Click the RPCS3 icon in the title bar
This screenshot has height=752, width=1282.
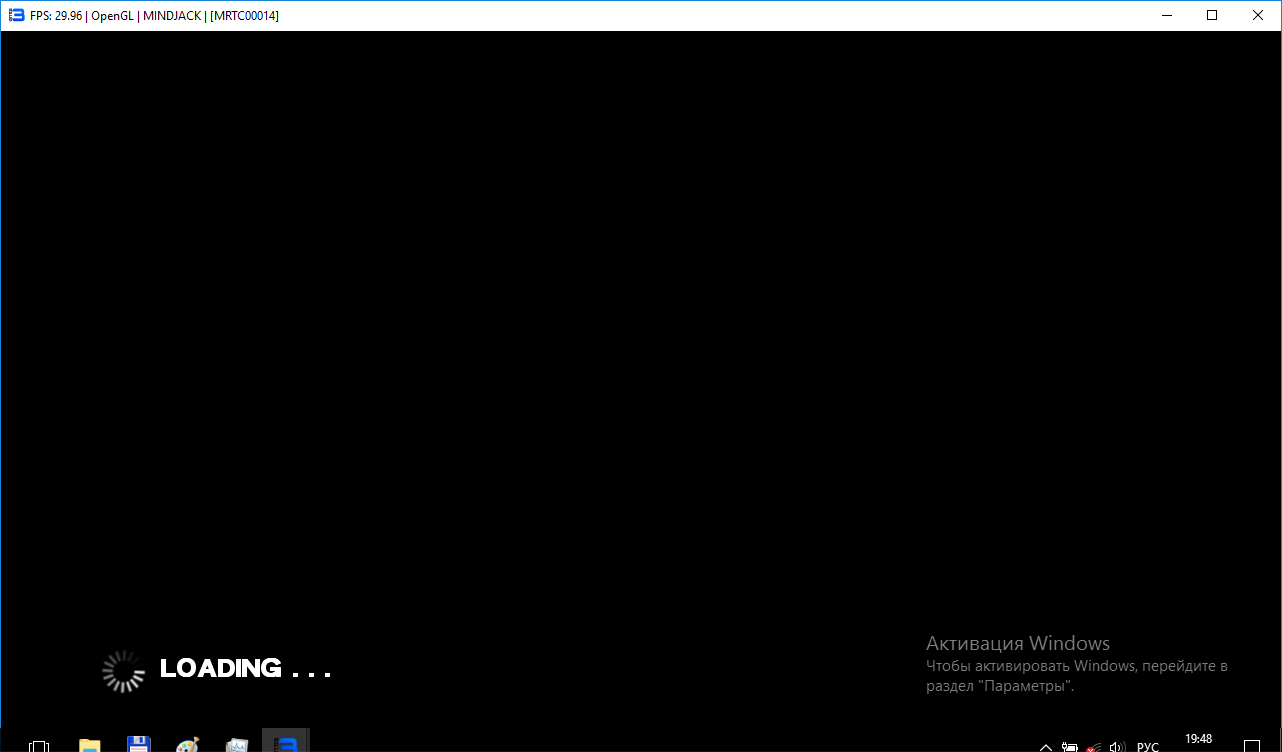(15, 15)
